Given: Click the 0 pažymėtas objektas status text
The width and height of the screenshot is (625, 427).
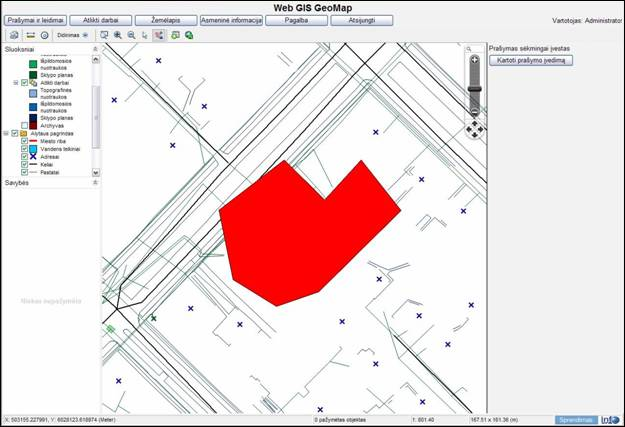Looking at the screenshot, I should [340, 420].
